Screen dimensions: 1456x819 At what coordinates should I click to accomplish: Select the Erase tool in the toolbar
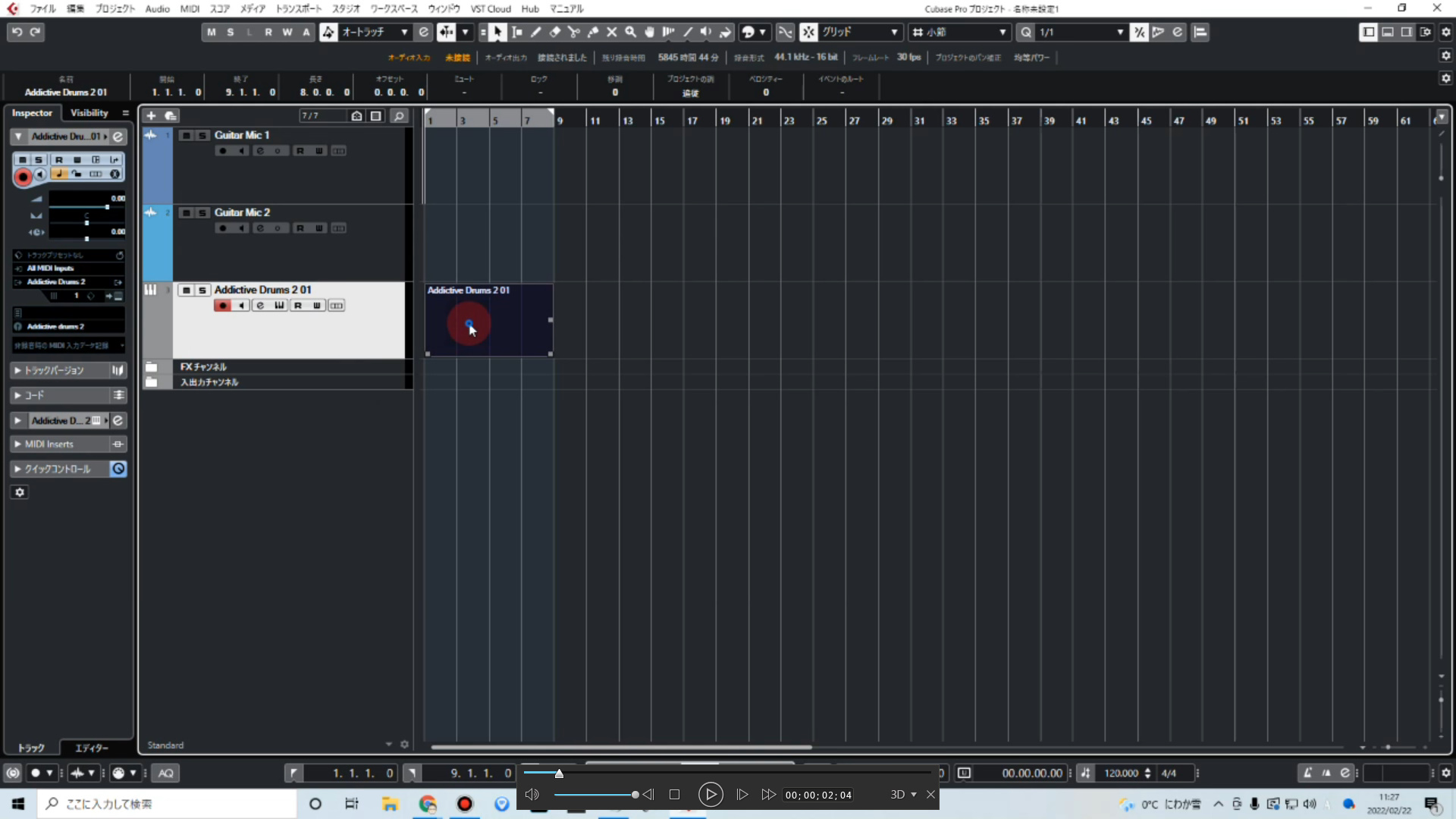coord(555,32)
